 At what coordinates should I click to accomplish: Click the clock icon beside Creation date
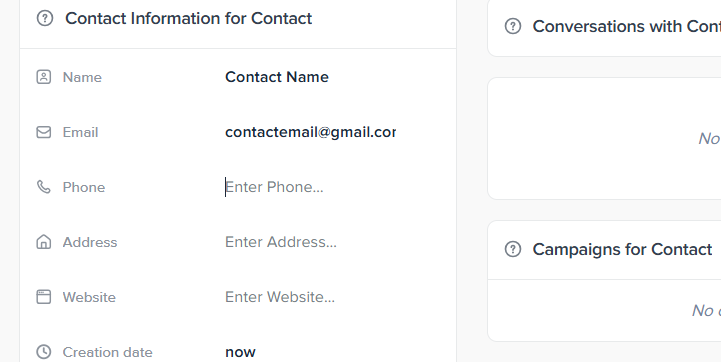pyautogui.click(x=44, y=352)
